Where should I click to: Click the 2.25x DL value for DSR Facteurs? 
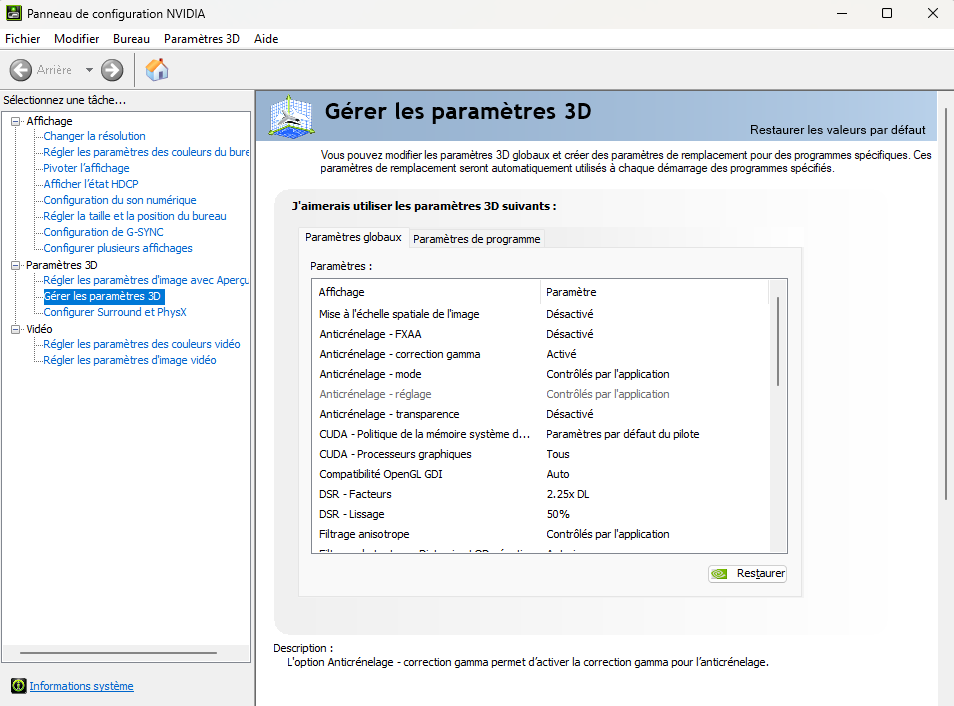coord(568,494)
